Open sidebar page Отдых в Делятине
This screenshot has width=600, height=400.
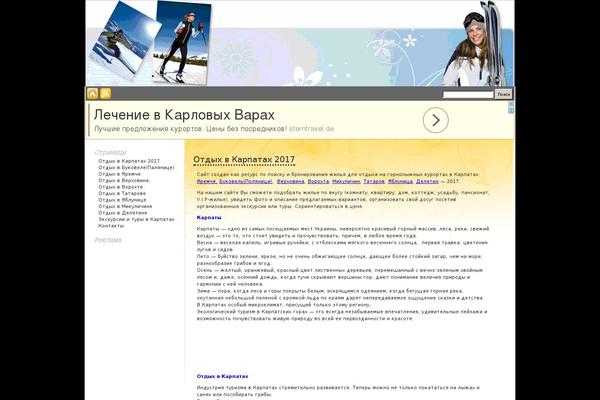(122, 213)
